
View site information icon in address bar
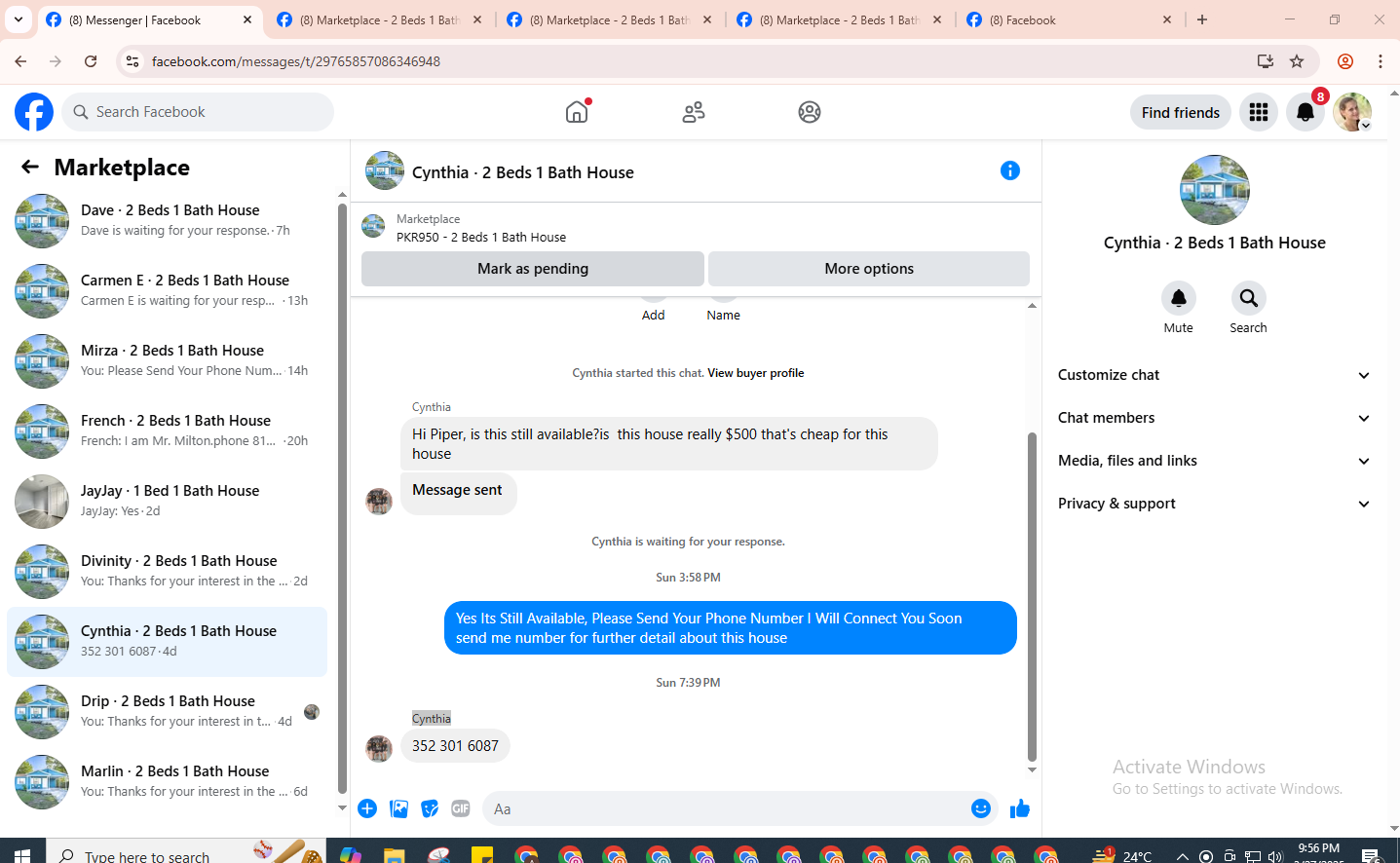click(x=132, y=61)
